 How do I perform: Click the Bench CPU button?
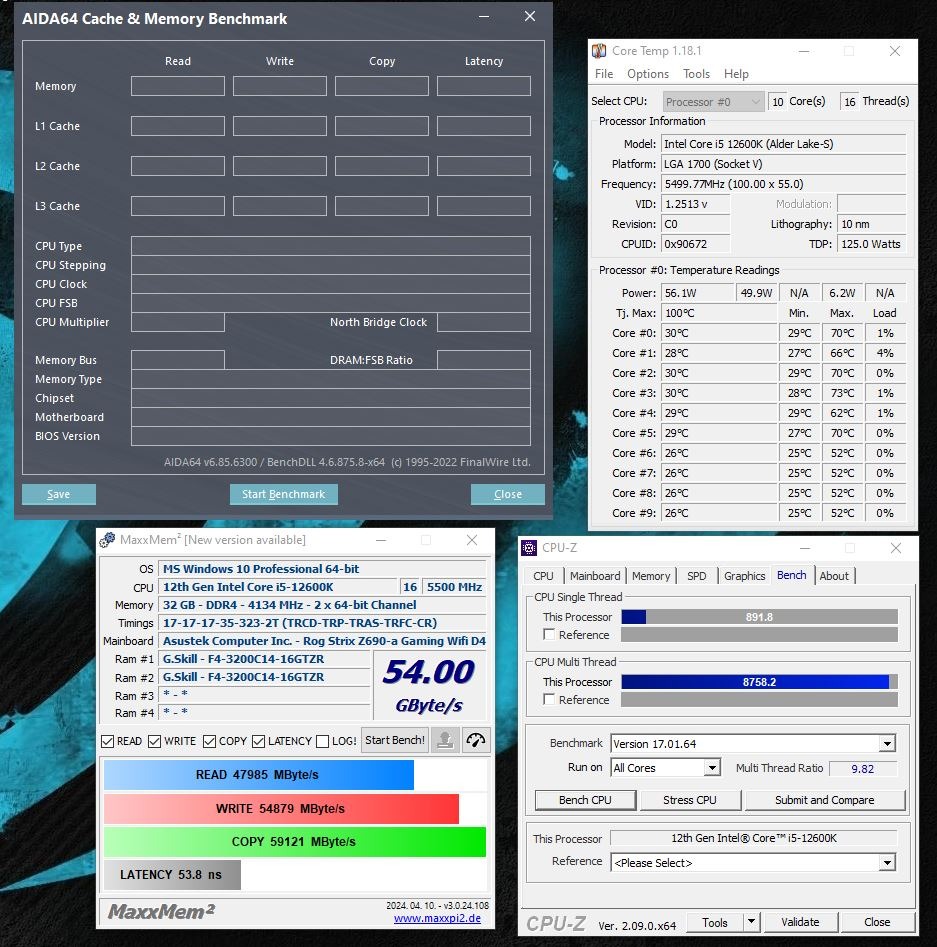click(x=585, y=800)
